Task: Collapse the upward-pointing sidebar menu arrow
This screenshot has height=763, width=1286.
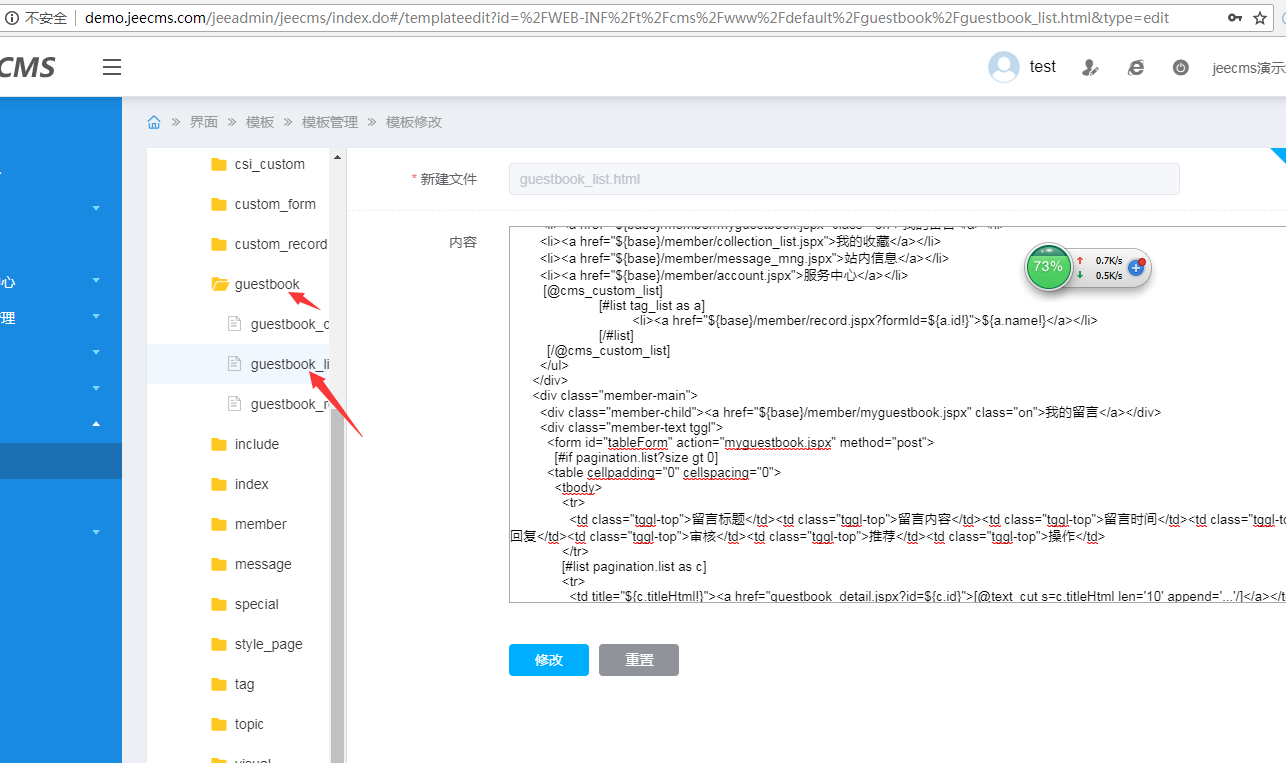Action: click(x=96, y=424)
